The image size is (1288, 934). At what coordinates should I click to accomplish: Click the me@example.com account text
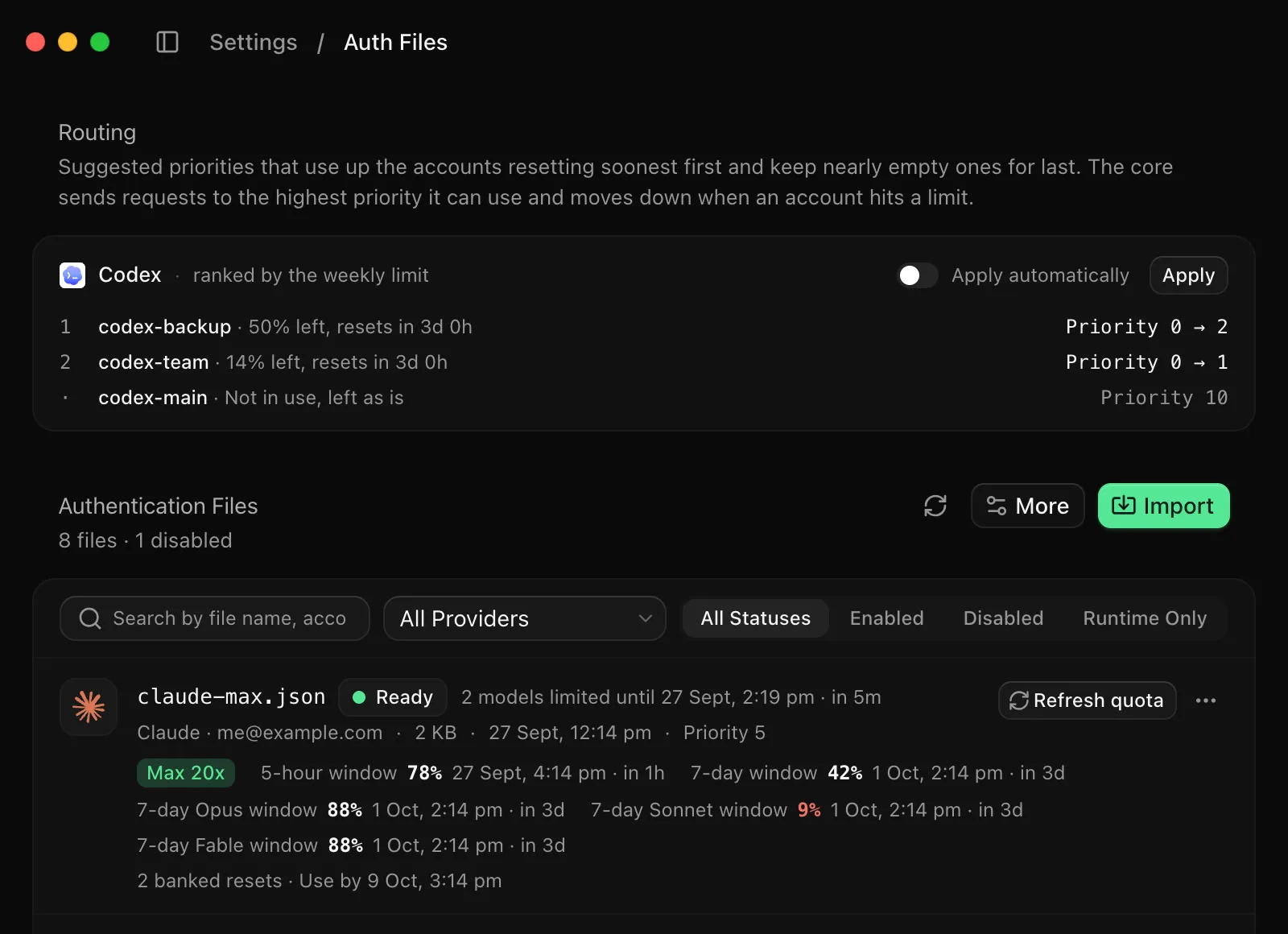tap(299, 733)
